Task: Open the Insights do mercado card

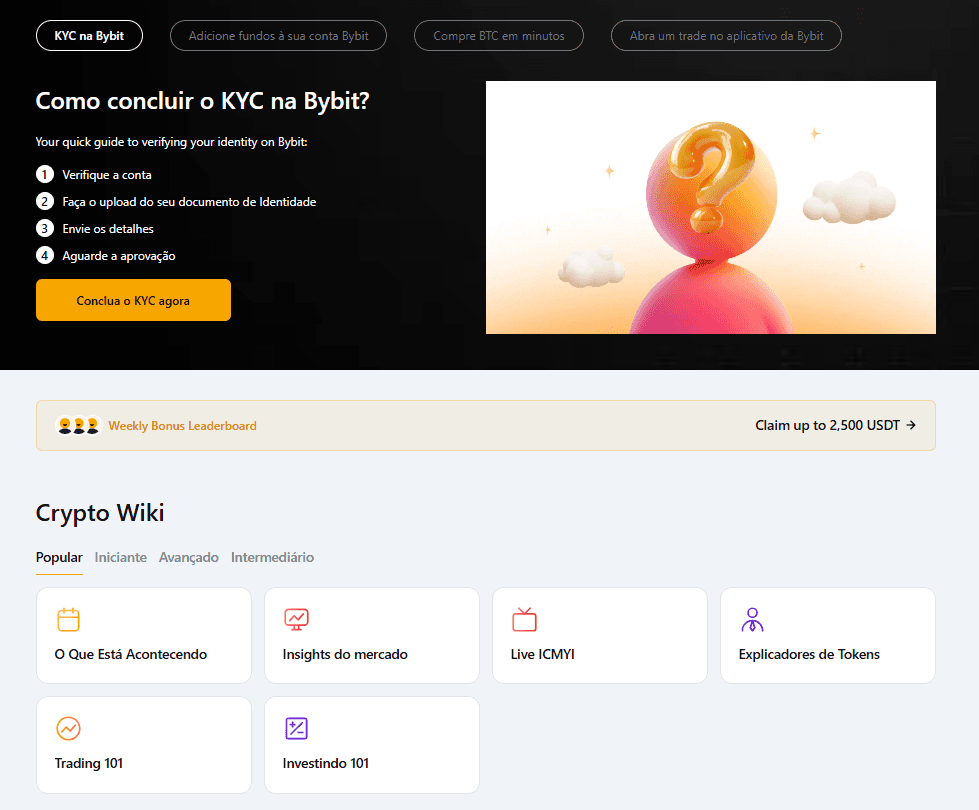Action: pyautogui.click(x=372, y=635)
